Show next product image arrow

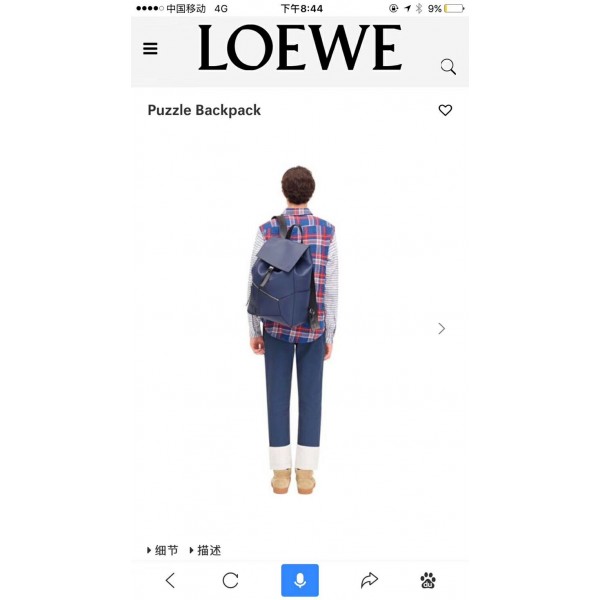pyautogui.click(x=442, y=328)
